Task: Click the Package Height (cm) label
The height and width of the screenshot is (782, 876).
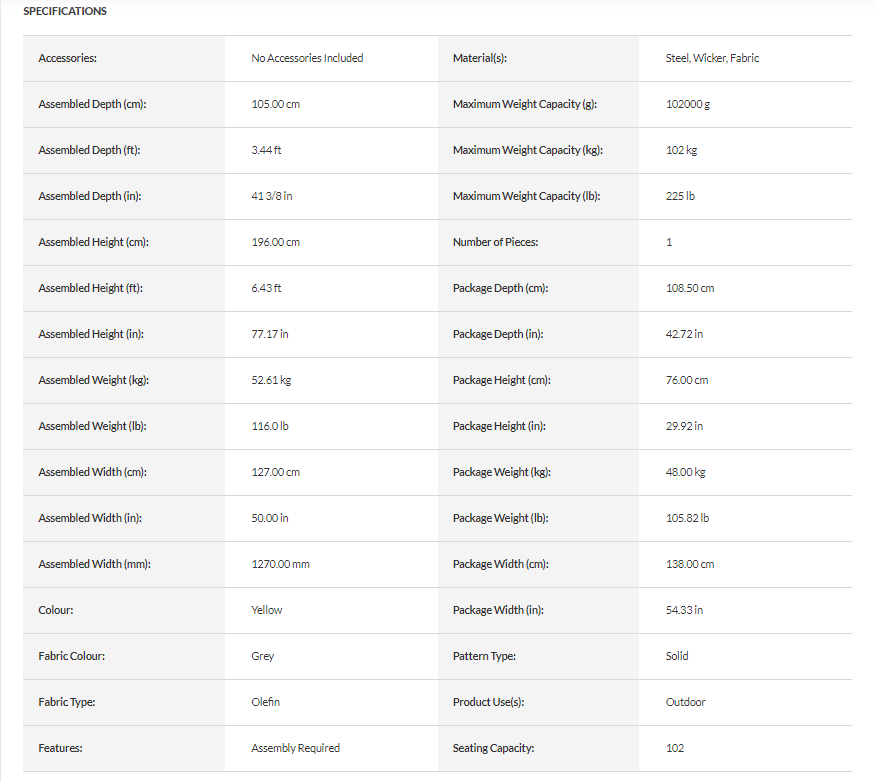Action: (502, 380)
